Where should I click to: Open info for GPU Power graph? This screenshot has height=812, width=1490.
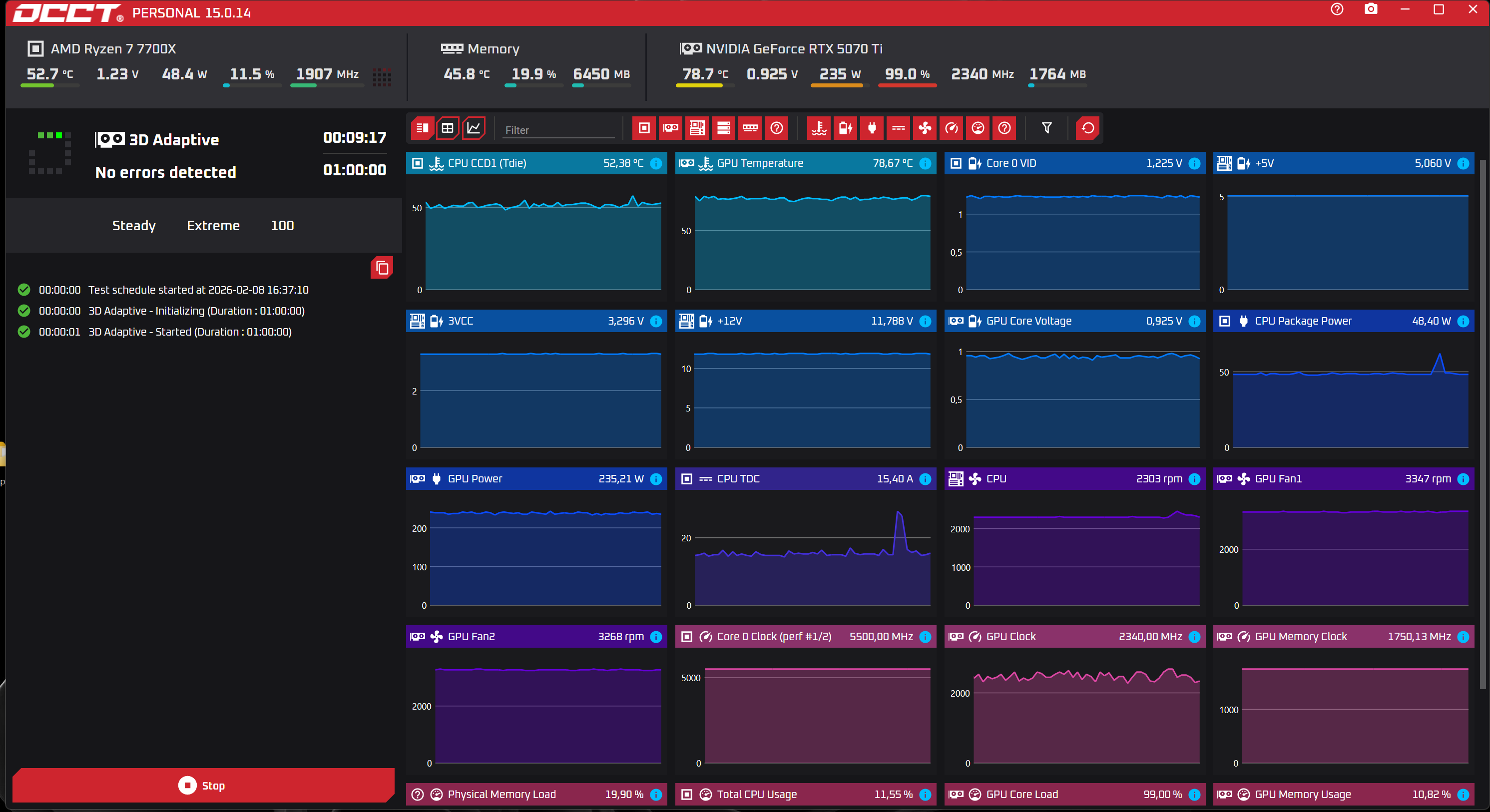pos(656,479)
